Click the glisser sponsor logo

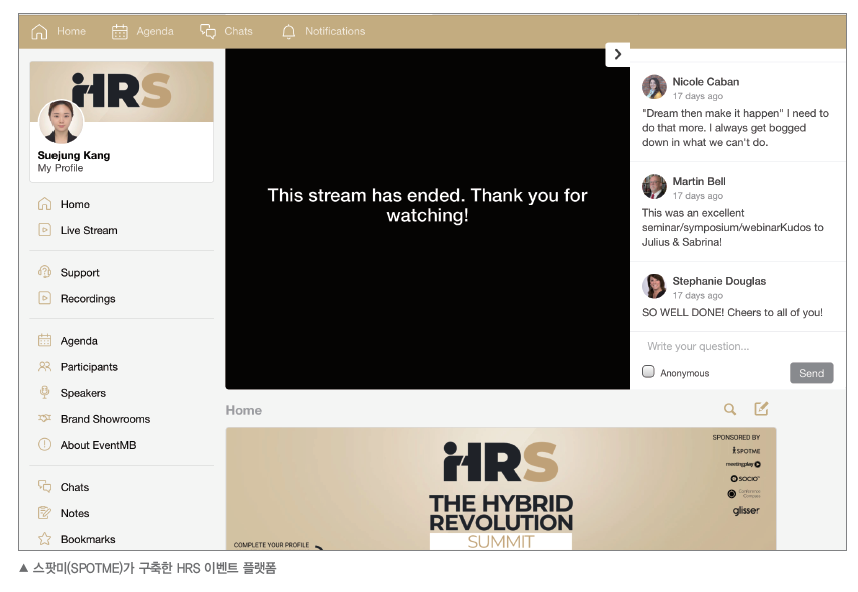746,510
